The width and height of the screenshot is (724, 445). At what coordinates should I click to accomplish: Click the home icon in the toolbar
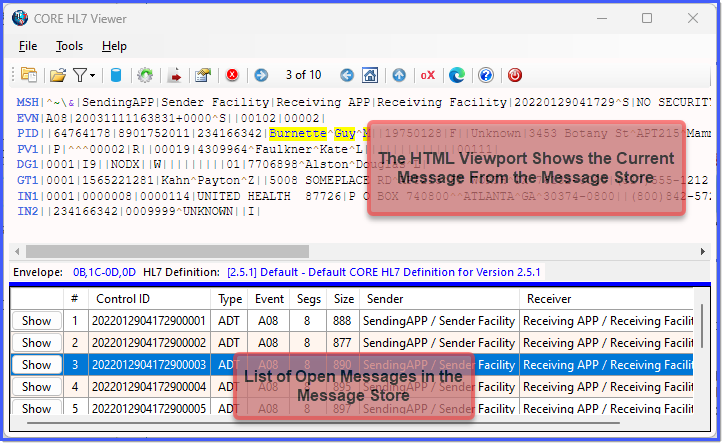370,75
